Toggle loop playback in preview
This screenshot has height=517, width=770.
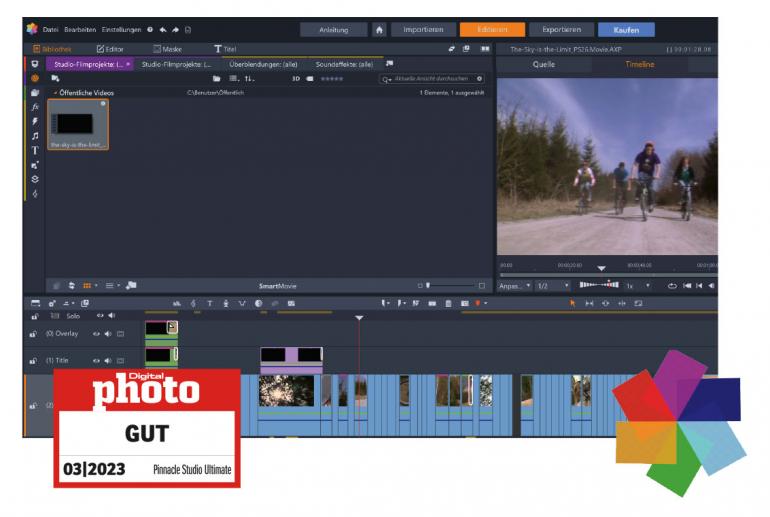[x=672, y=286]
